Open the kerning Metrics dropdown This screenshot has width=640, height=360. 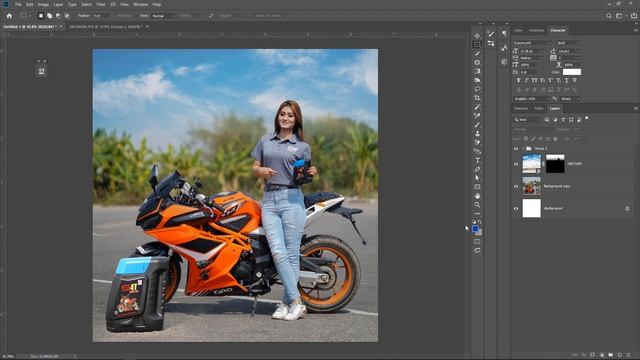[x=532, y=58]
